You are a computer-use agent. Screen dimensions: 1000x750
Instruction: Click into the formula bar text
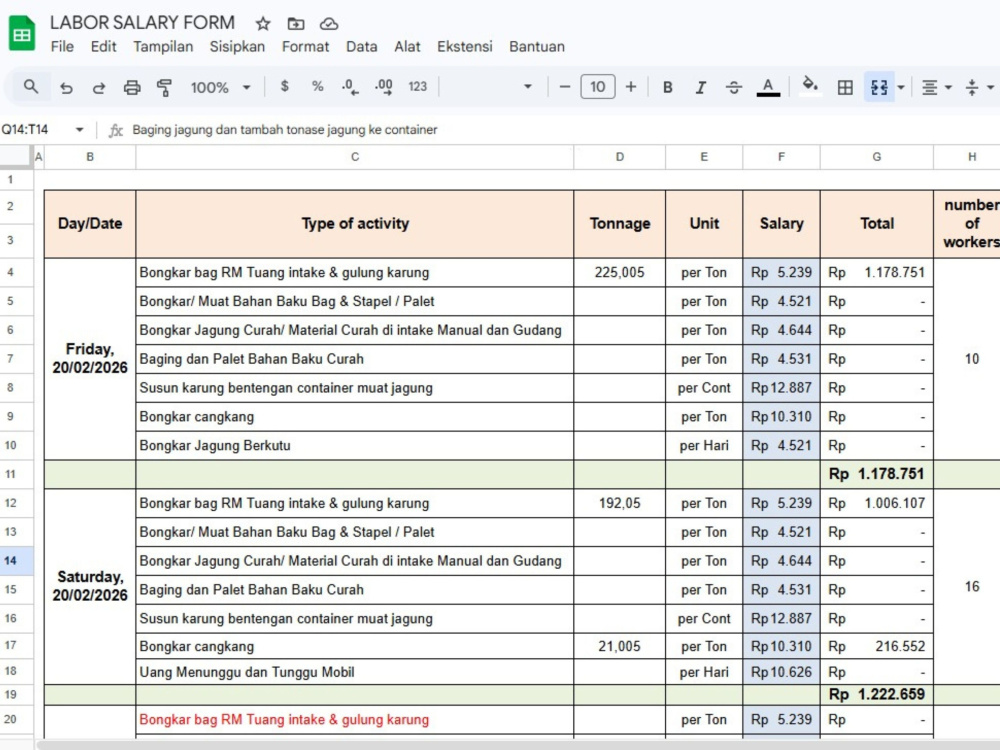(284, 129)
